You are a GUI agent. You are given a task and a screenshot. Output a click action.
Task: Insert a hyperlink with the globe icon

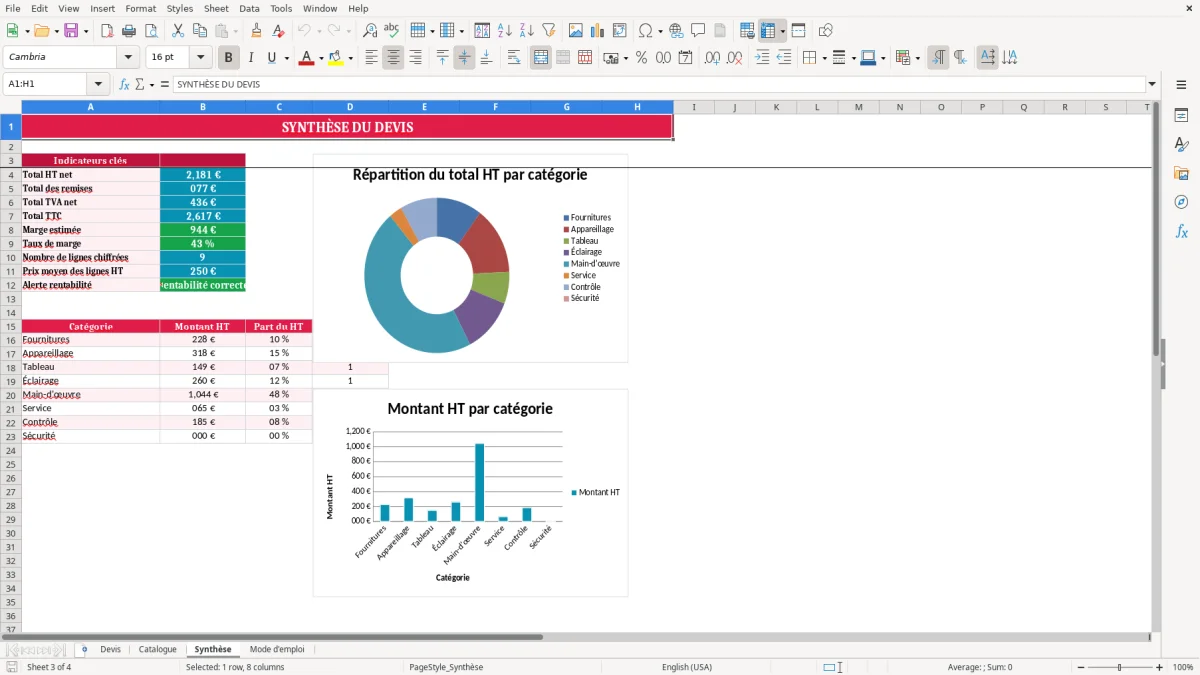click(x=676, y=31)
